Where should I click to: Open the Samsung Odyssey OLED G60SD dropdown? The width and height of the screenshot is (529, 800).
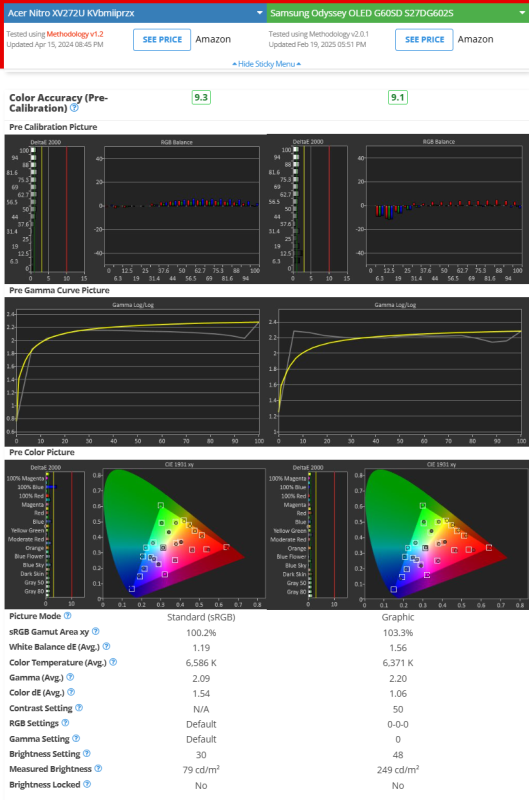[398, 13]
